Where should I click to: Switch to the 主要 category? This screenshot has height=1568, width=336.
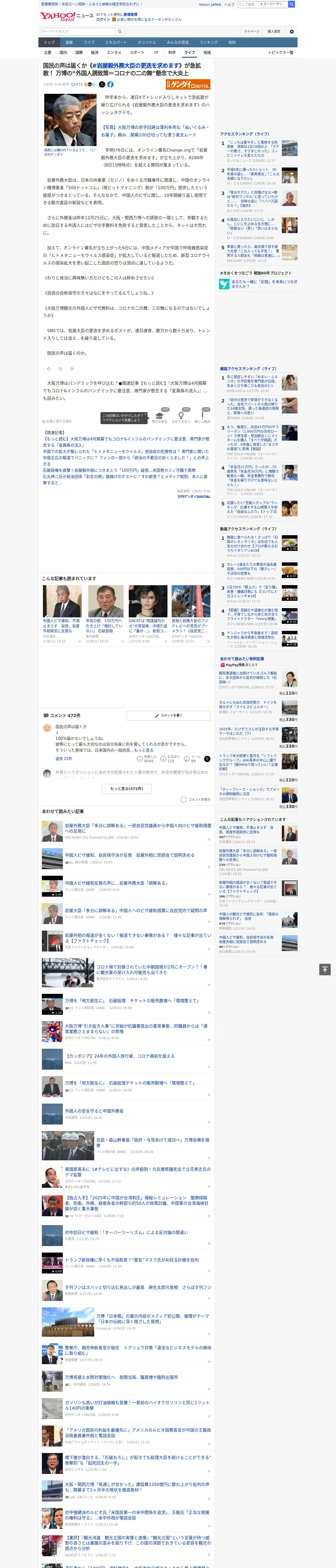point(48,52)
